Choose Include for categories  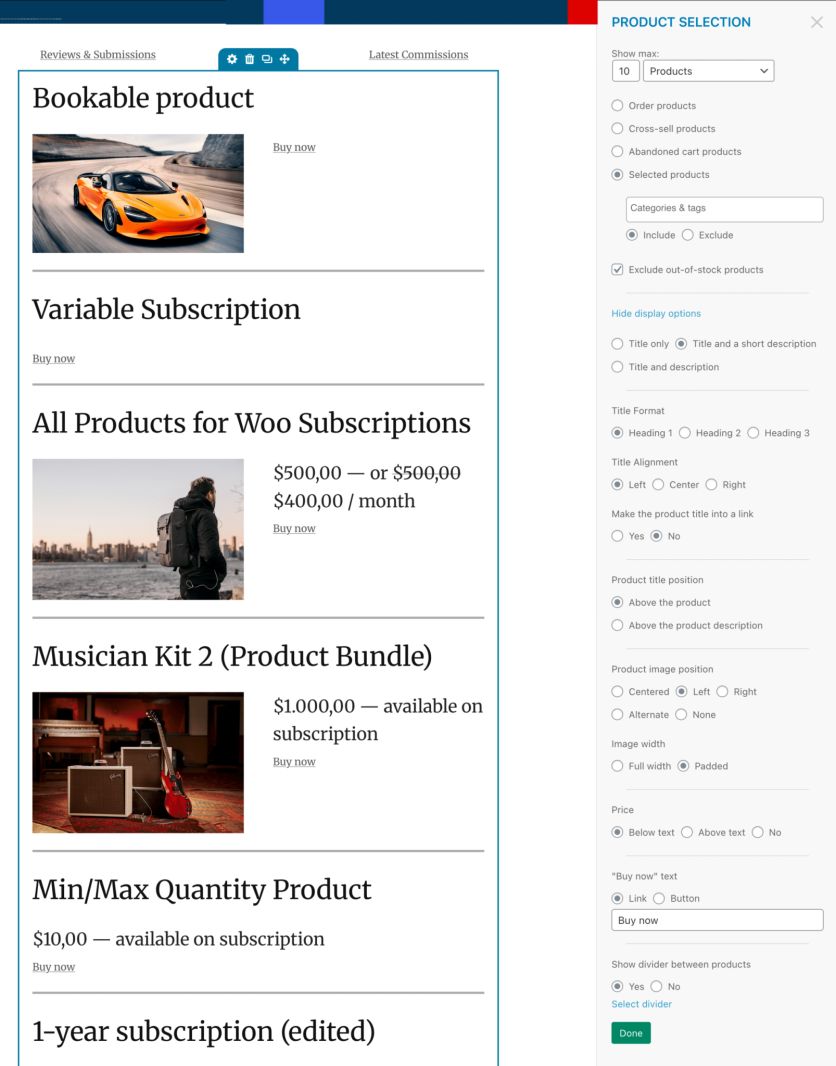tap(632, 235)
